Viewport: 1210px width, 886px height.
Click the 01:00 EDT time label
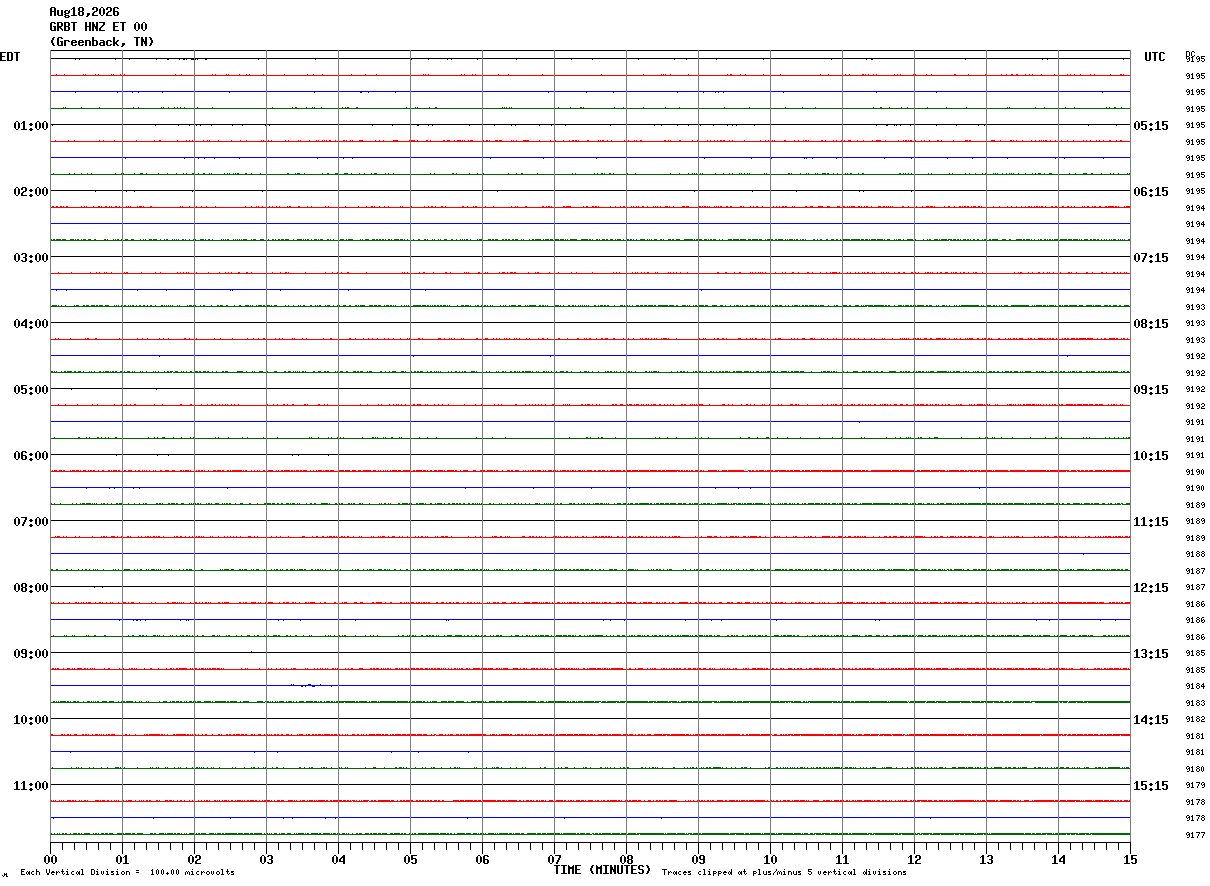31,126
